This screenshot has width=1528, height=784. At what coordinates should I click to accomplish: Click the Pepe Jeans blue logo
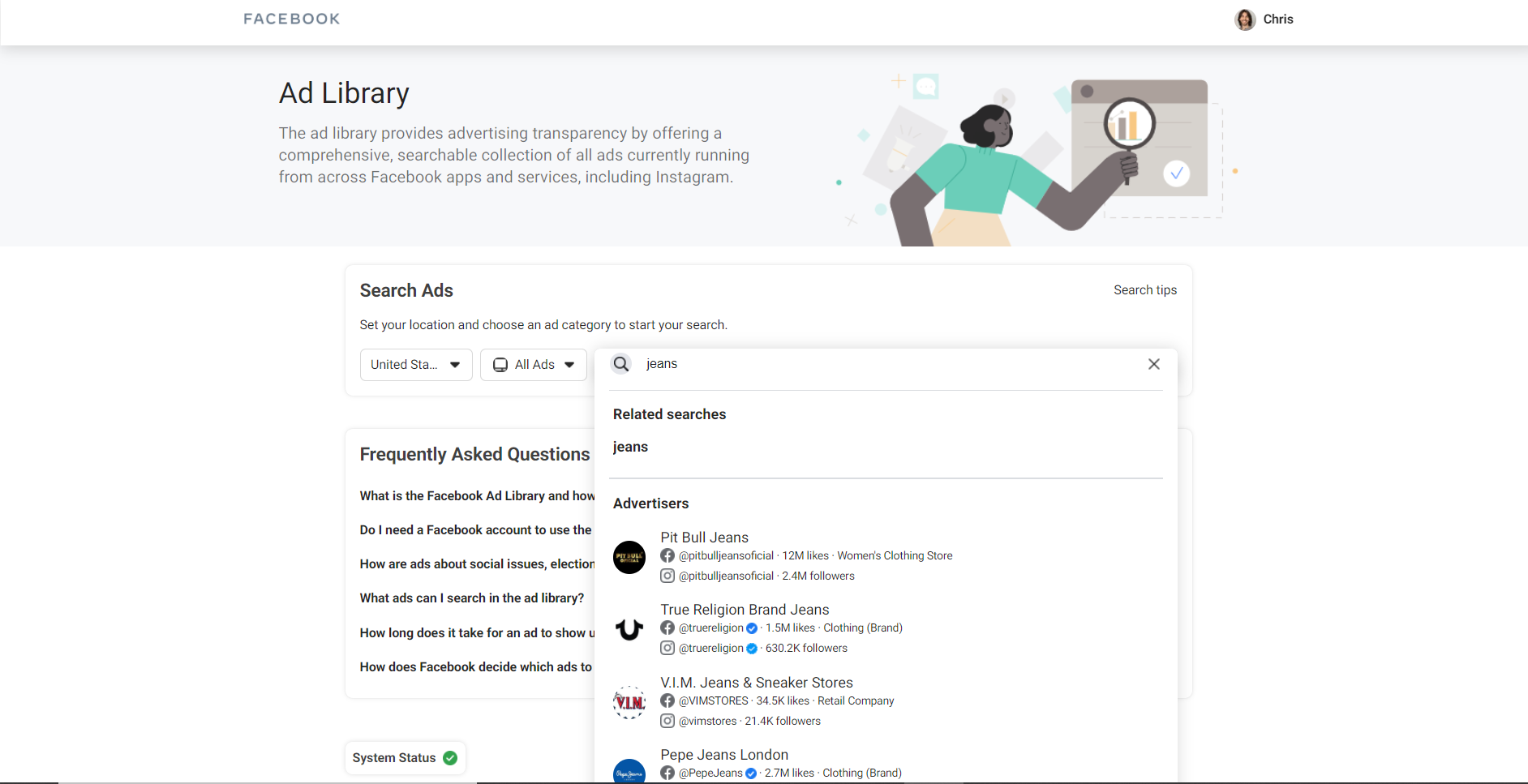click(x=629, y=771)
